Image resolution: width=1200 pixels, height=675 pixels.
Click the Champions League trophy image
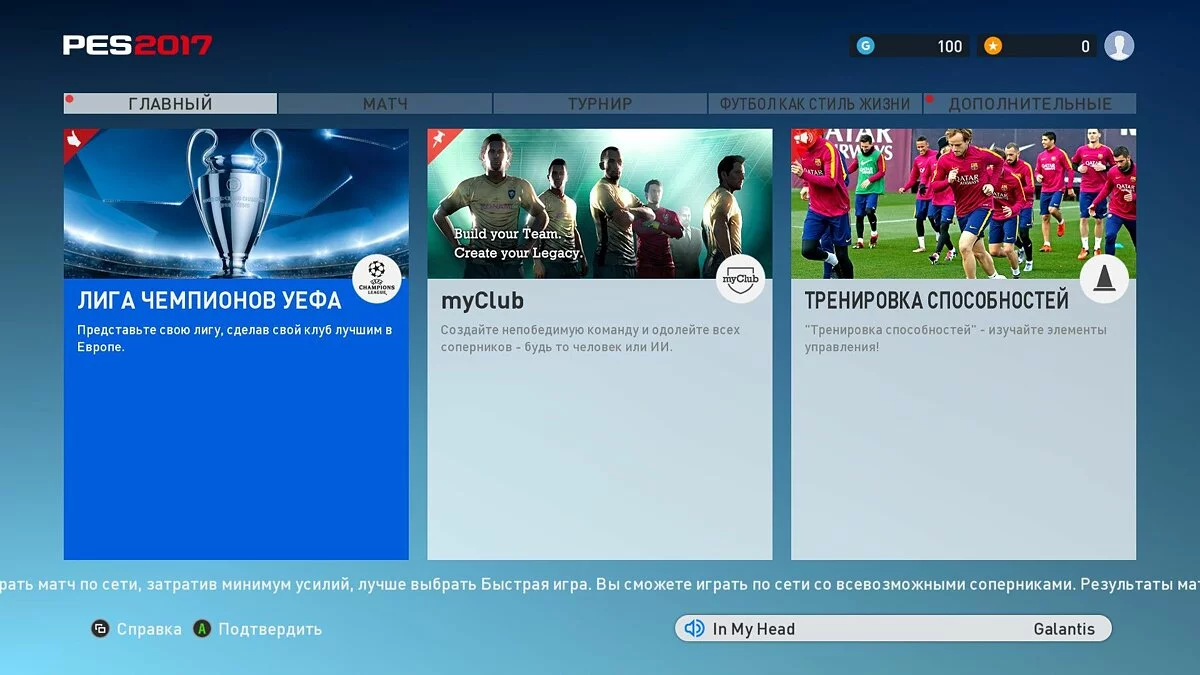(236, 203)
